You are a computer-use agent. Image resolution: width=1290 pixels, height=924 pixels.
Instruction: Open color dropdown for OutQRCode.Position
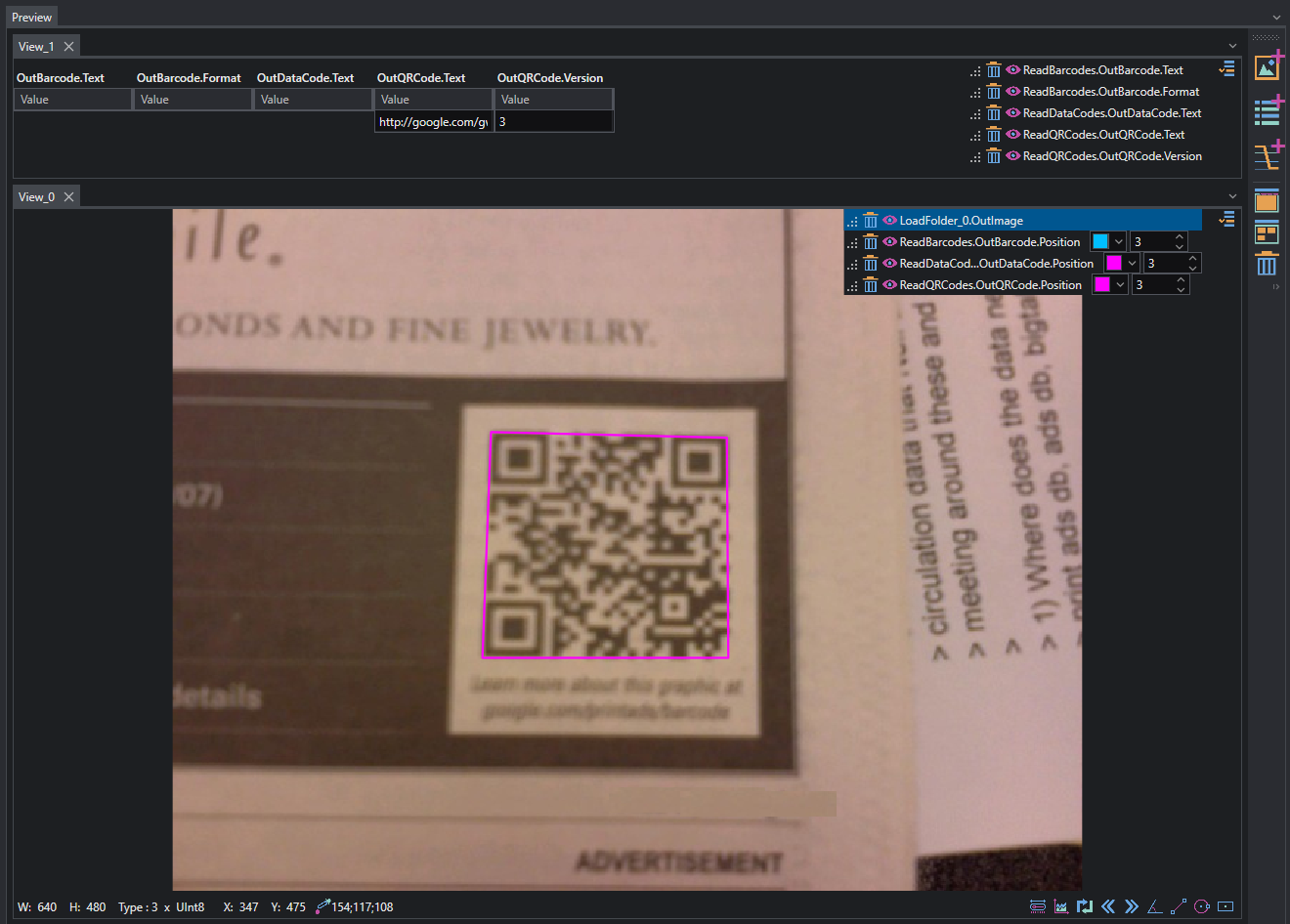1121,285
